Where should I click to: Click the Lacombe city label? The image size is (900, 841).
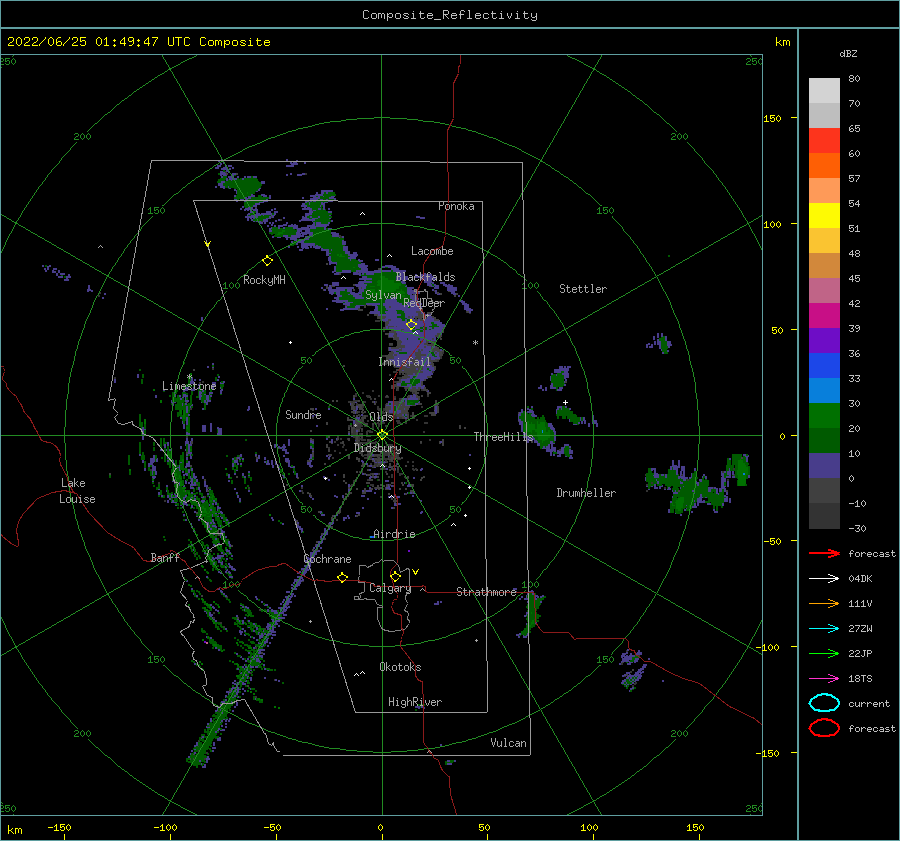(432, 251)
